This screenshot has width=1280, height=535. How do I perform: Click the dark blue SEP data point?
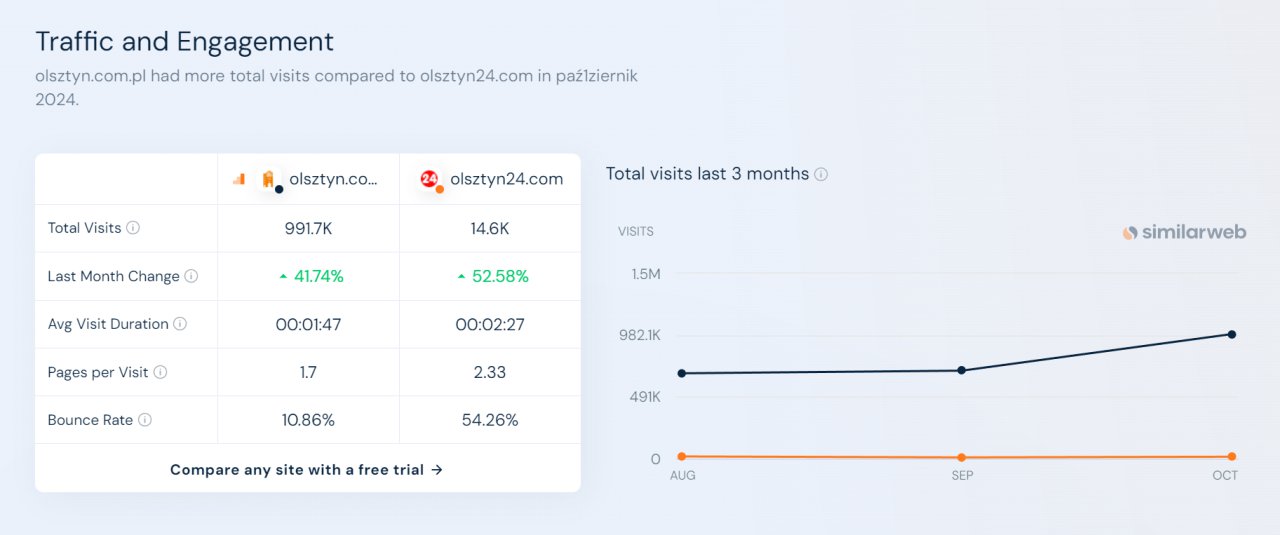click(x=962, y=370)
